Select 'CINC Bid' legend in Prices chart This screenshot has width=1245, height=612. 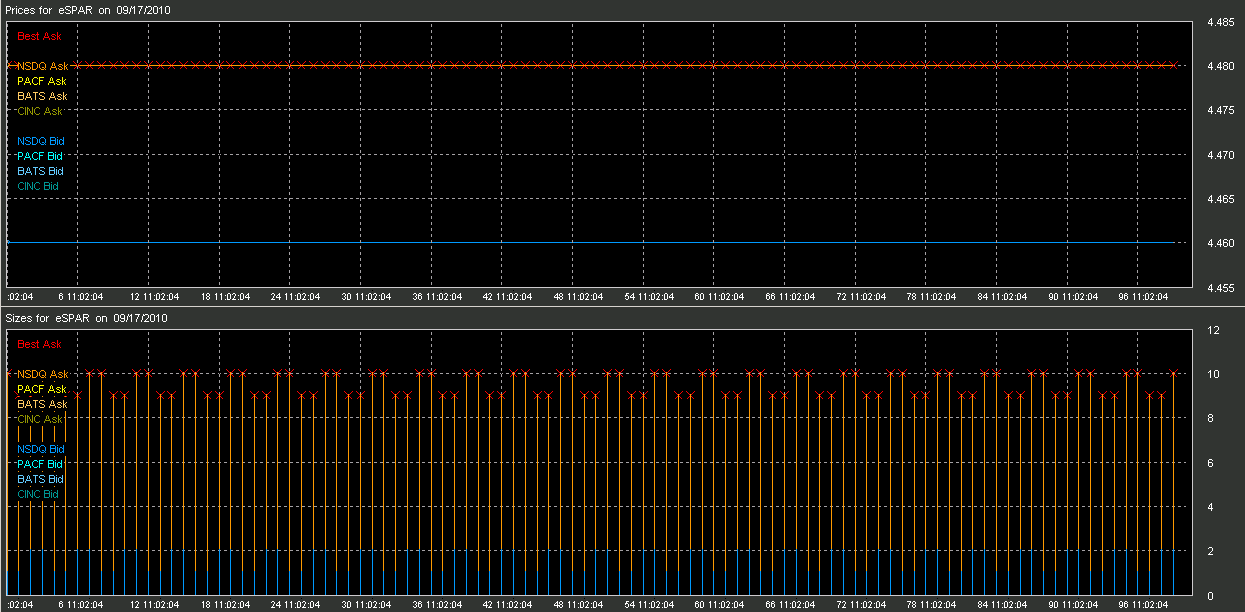38,186
